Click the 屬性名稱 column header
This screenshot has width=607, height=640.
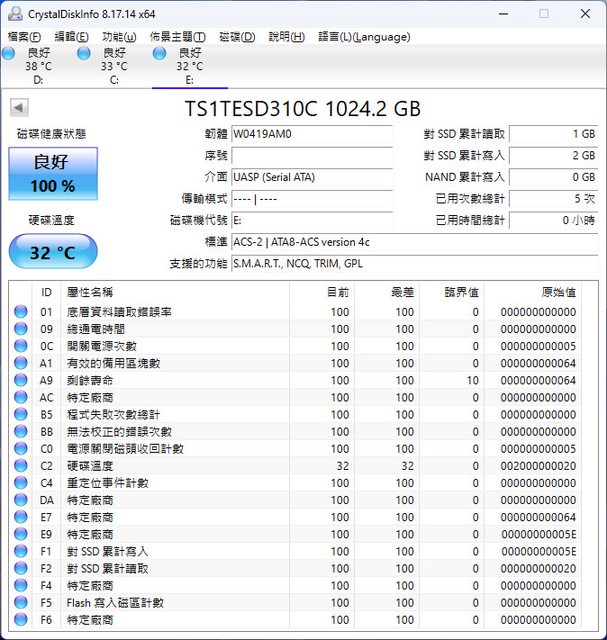[x=175, y=292]
